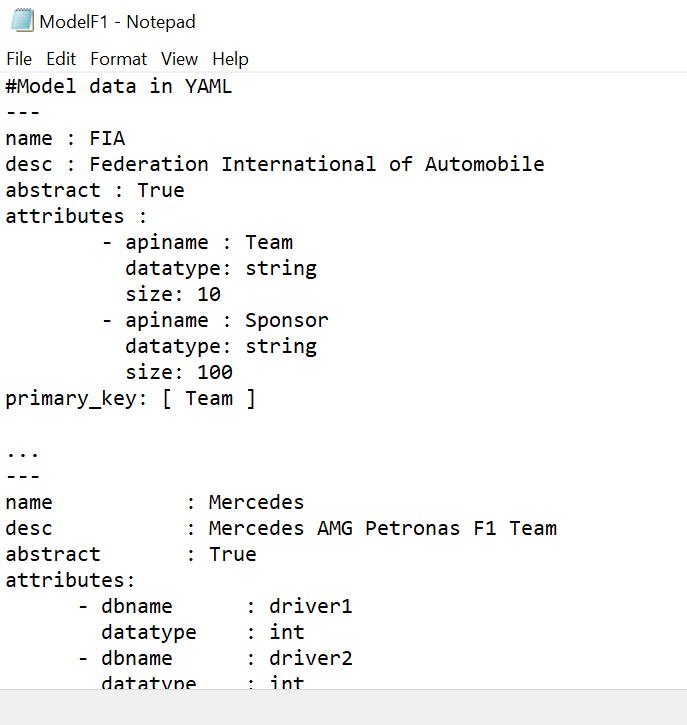687x725 pixels.
Task: Click the Notepad app icon in title bar
Action: pos(22,21)
